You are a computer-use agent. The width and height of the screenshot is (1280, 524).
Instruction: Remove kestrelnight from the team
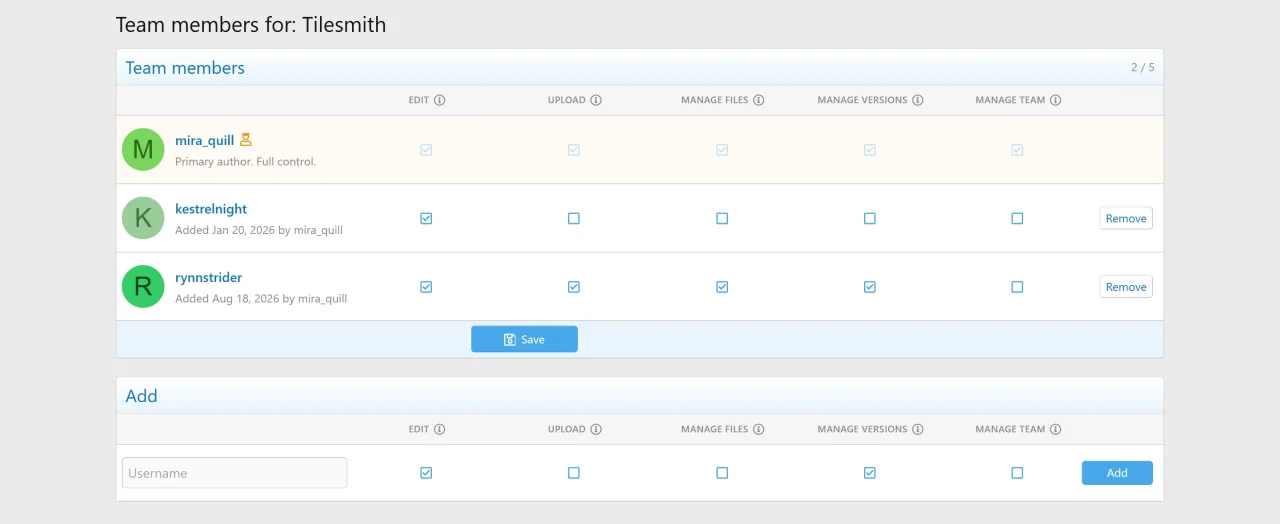(x=1126, y=218)
